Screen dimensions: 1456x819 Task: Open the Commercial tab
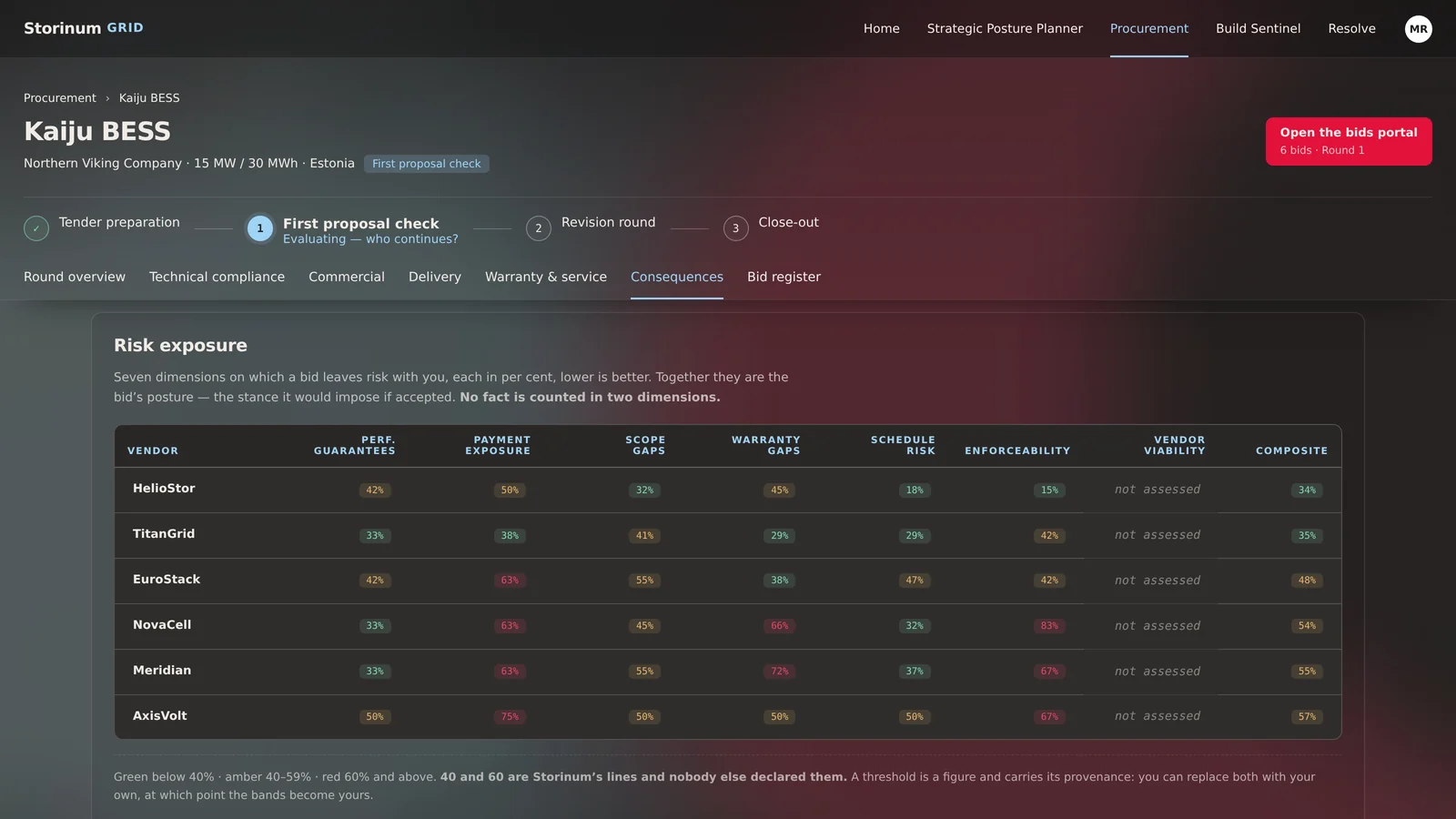347,277
